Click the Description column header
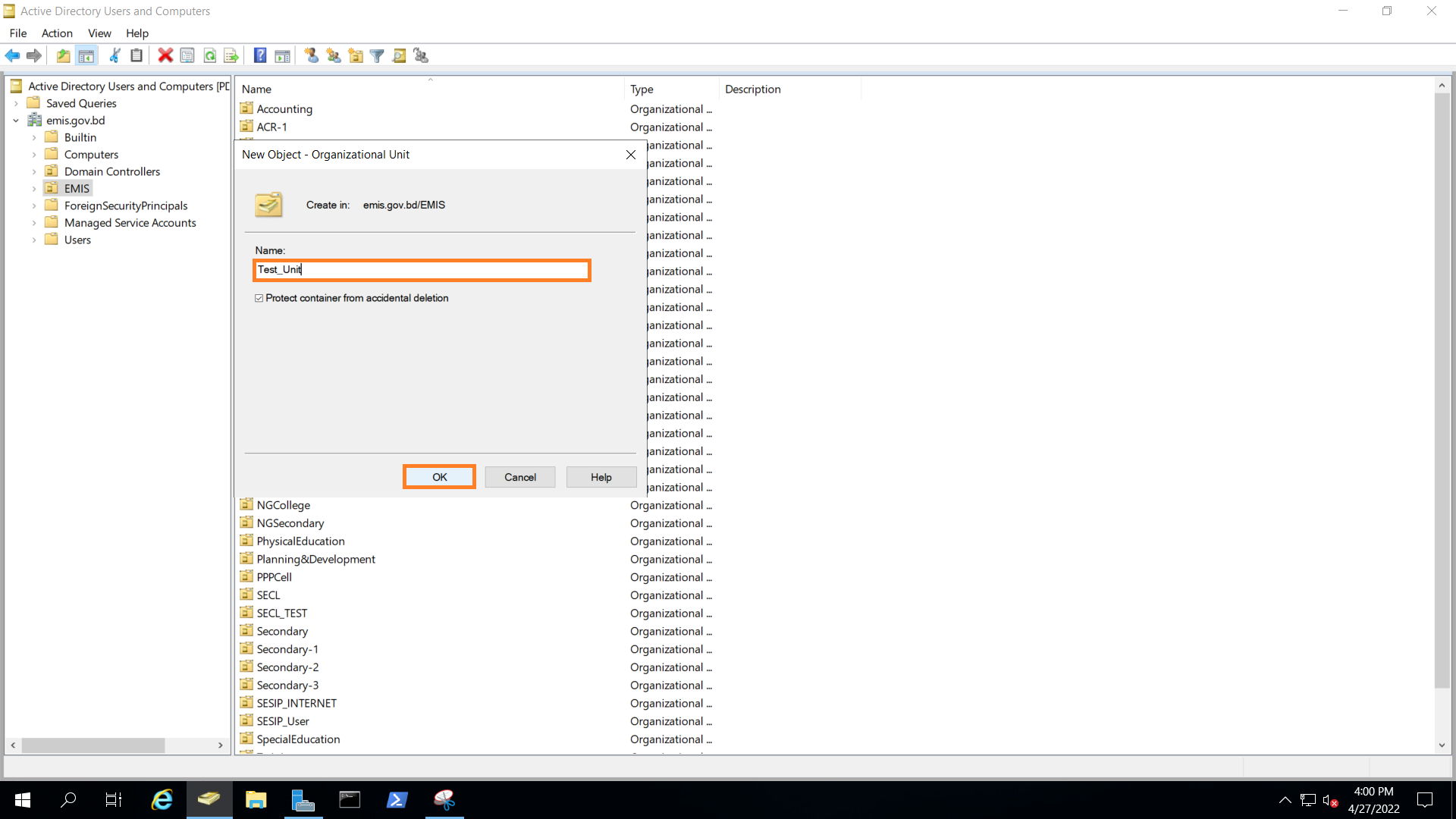Viewport: 1456px width, 819px height. pyautogui.click(x=789, y=89)
